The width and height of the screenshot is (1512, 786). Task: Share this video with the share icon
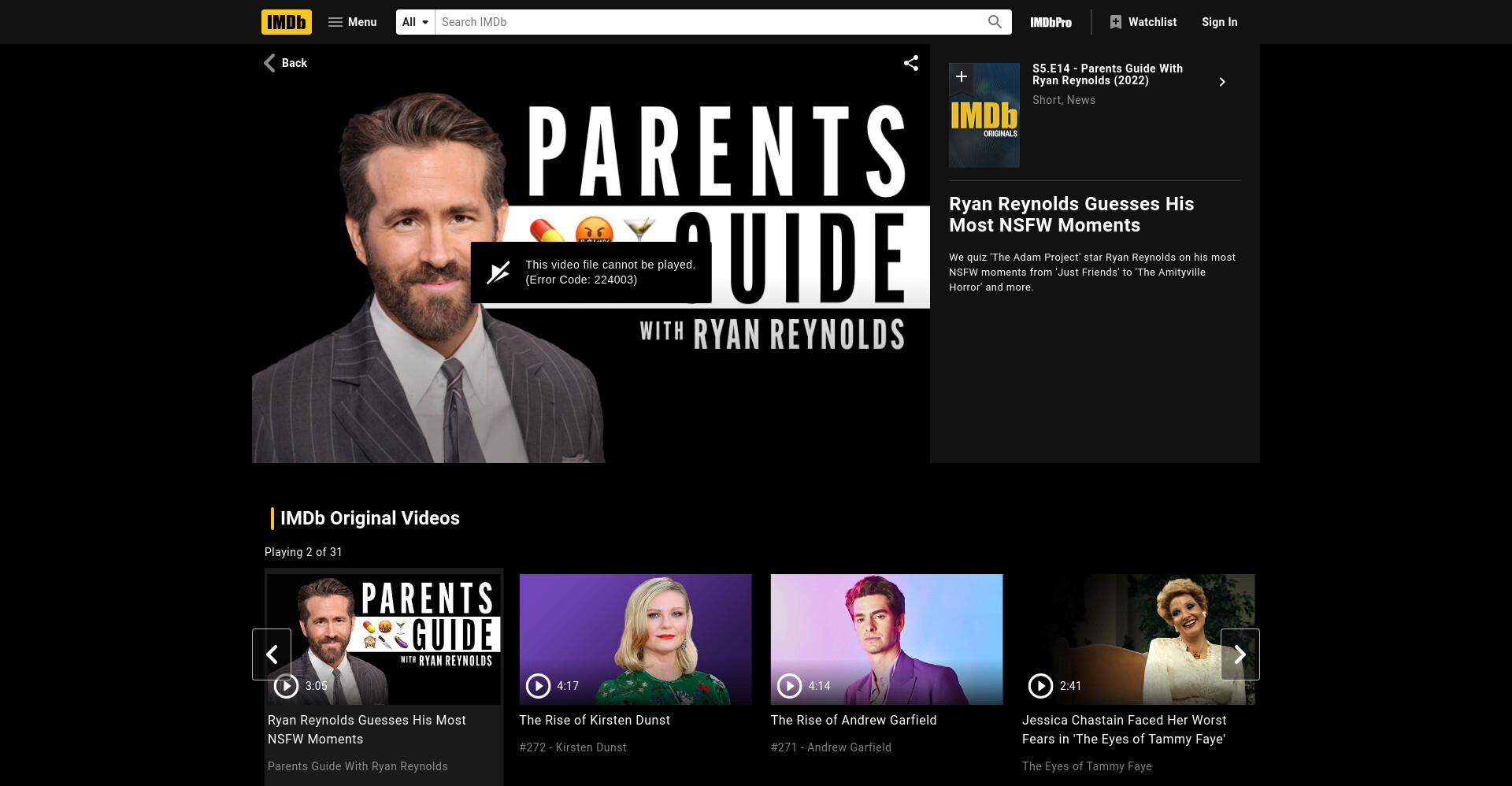(x=911, y=63)
